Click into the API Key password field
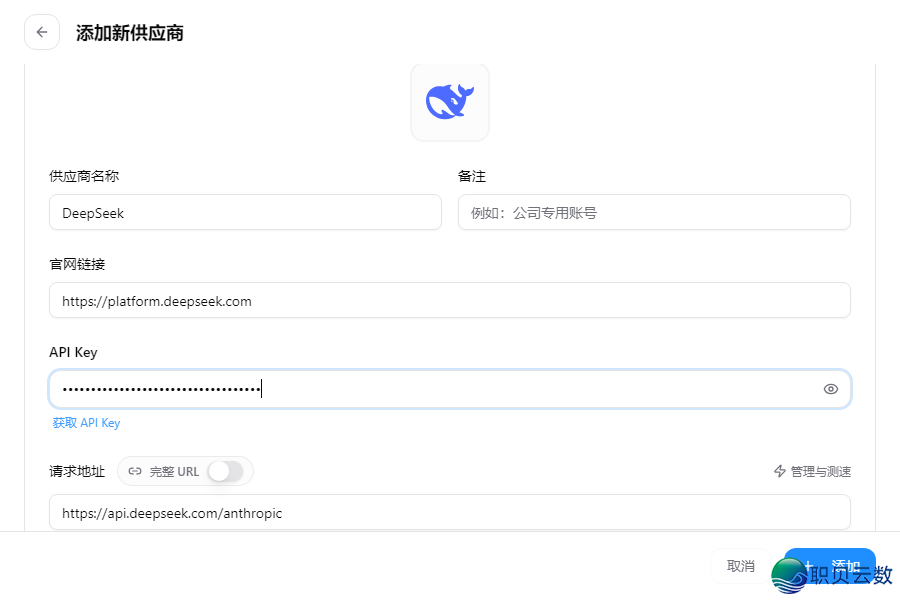Image resolution: width=900 pixels, height=600 pixels. (450, 389)
